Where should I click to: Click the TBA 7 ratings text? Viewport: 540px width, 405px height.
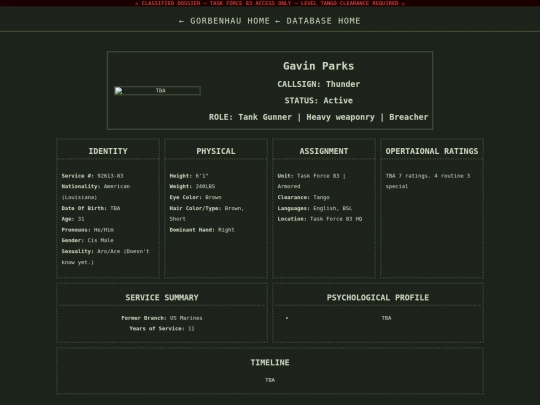tap(428, 181)
